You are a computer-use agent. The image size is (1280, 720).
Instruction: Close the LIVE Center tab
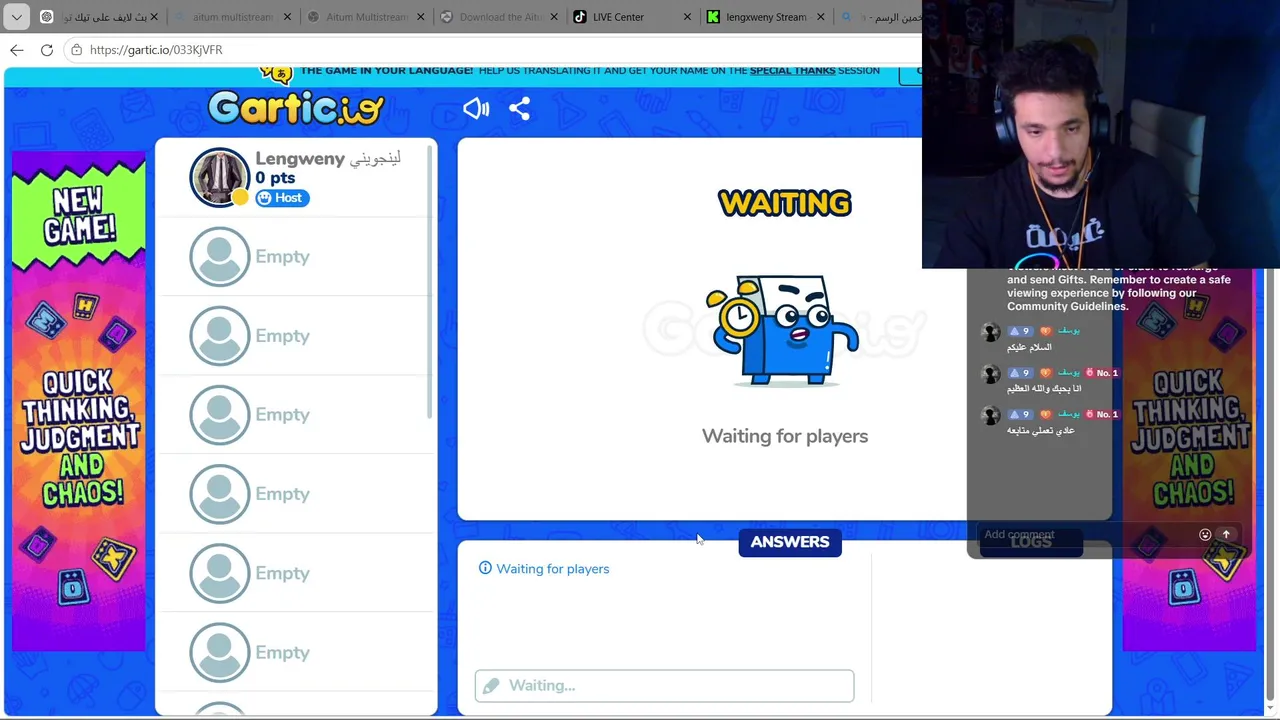[687, 17]
